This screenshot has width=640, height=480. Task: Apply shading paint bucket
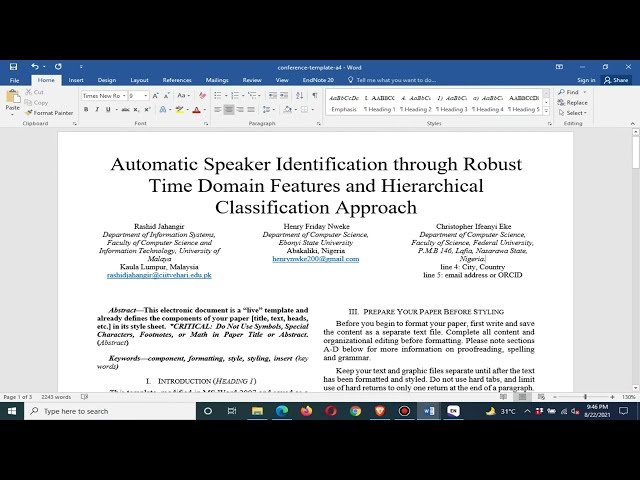point(287,109)
